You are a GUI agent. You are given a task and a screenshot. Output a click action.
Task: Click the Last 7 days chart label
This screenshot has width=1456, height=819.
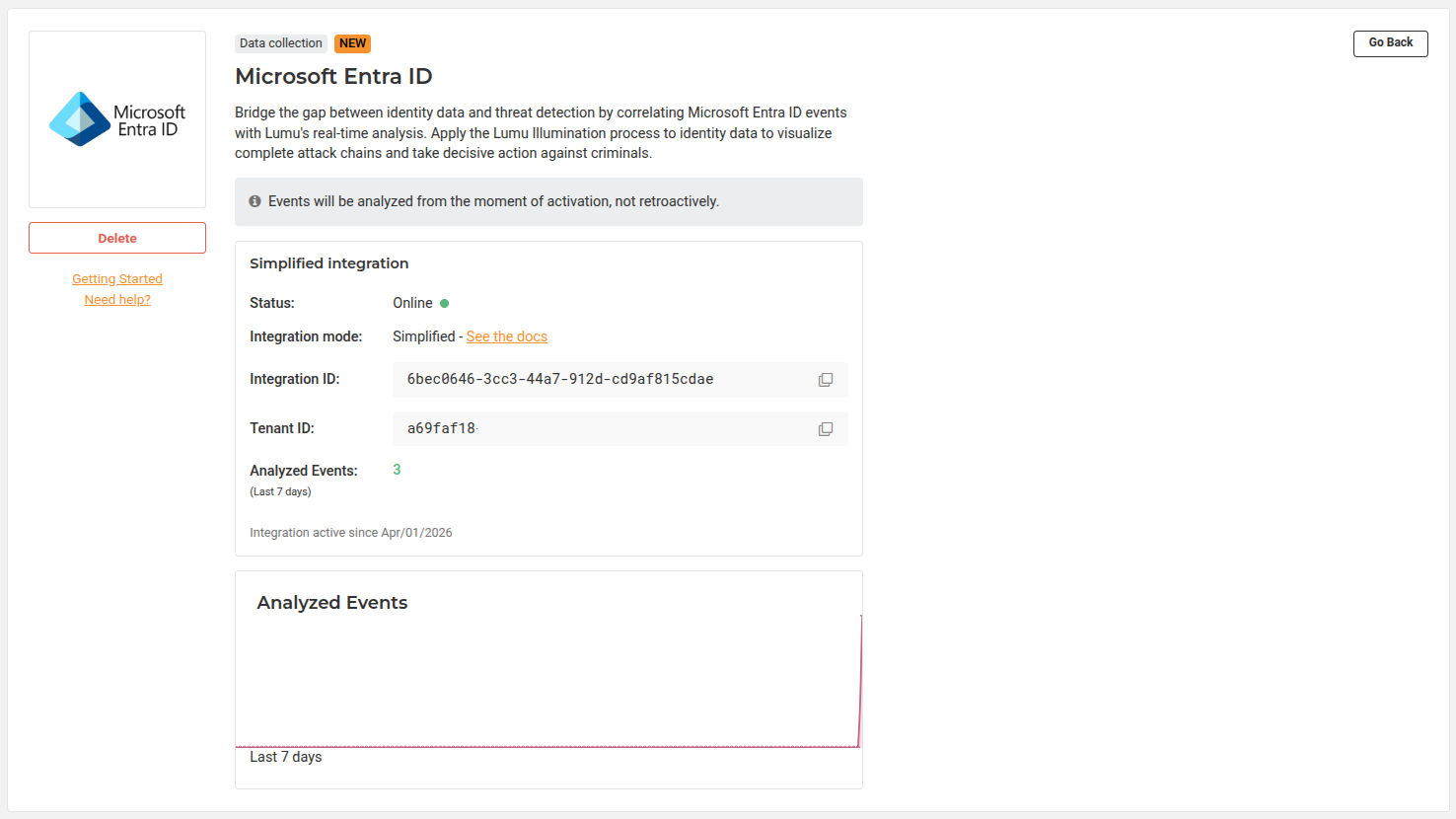click(285, 757)
